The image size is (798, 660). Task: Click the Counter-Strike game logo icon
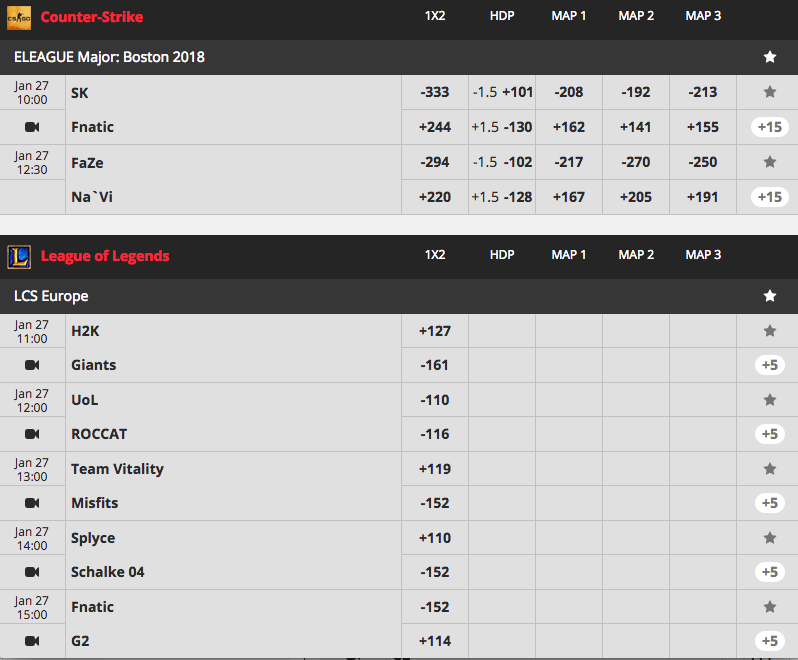point(19,18)
